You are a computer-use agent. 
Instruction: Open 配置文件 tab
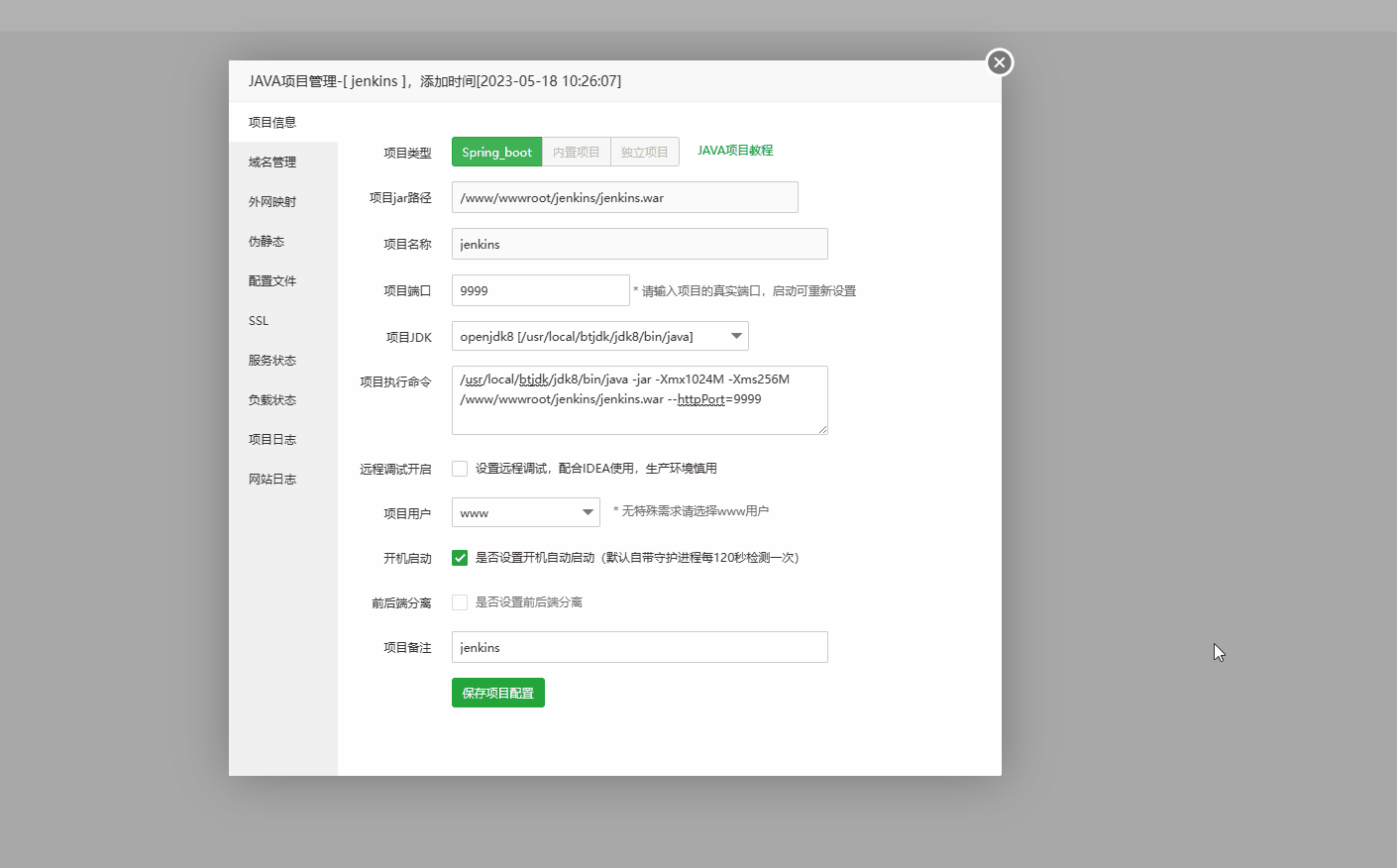[x=283, y=280]
